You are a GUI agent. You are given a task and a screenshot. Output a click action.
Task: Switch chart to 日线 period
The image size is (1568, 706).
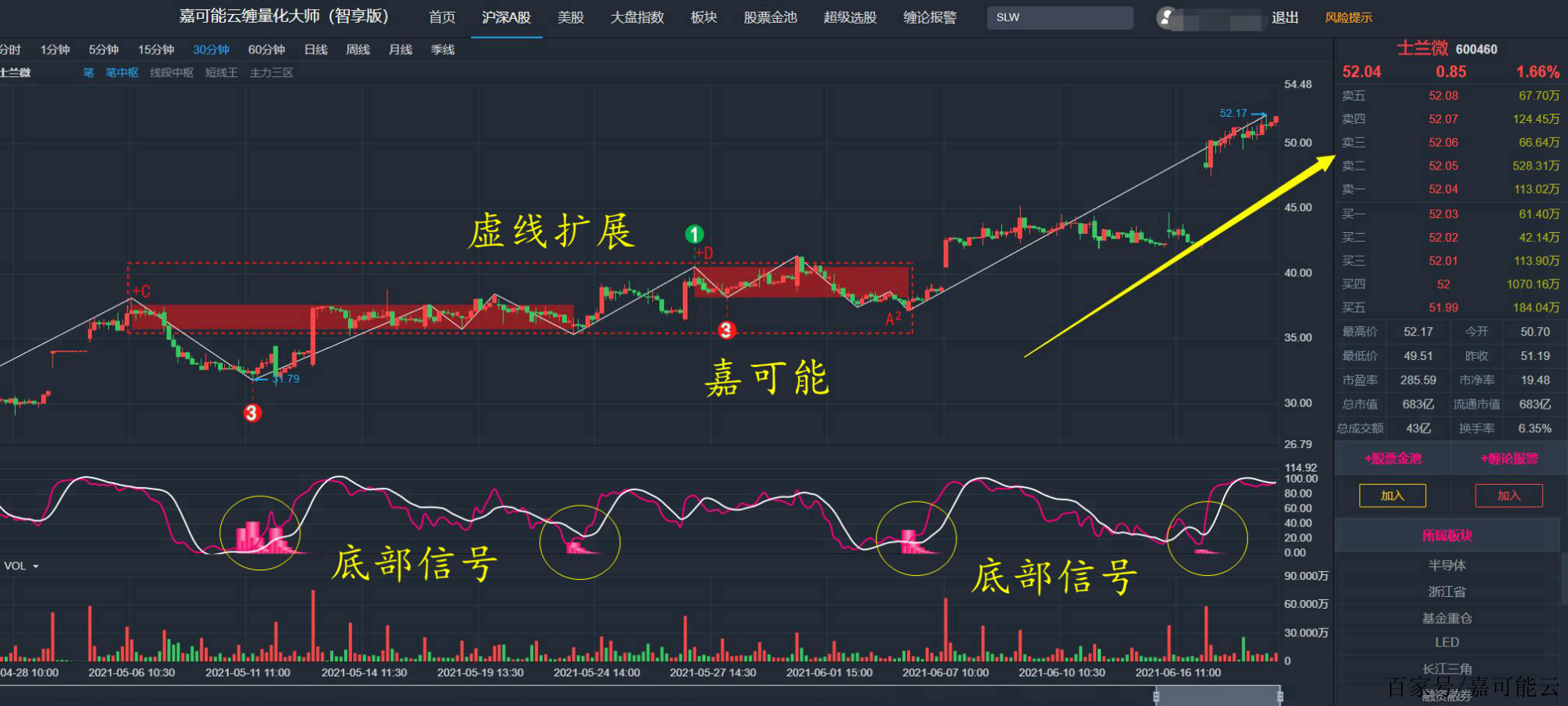(x=316, y=49)
